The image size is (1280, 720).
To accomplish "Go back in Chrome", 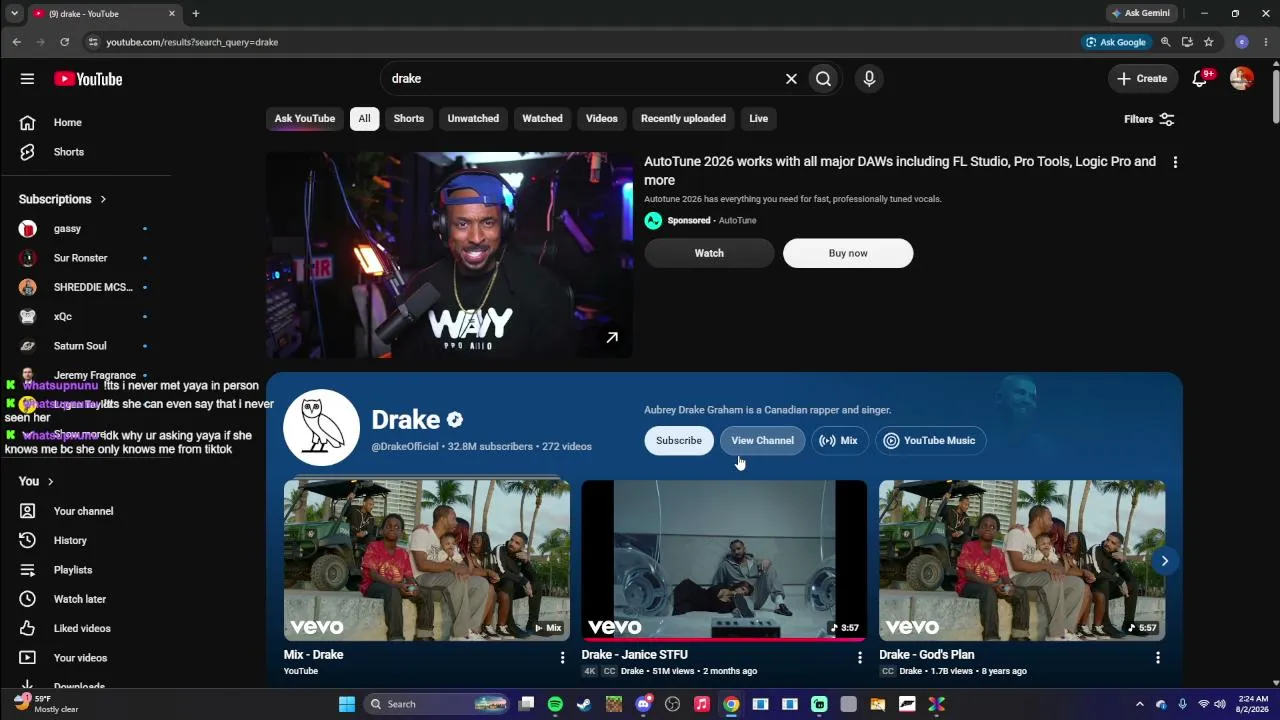I will [x=17, y=42].
